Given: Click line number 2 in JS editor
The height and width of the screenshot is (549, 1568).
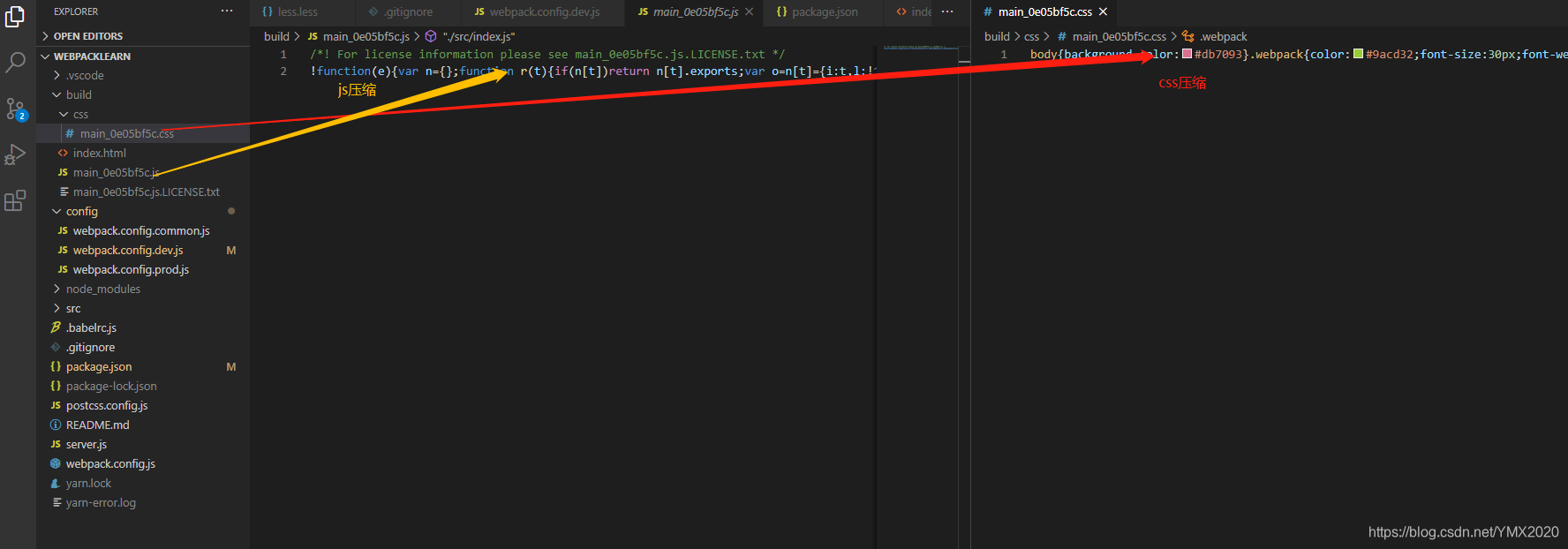Looking at the screenshot, I should coord(283,71).
